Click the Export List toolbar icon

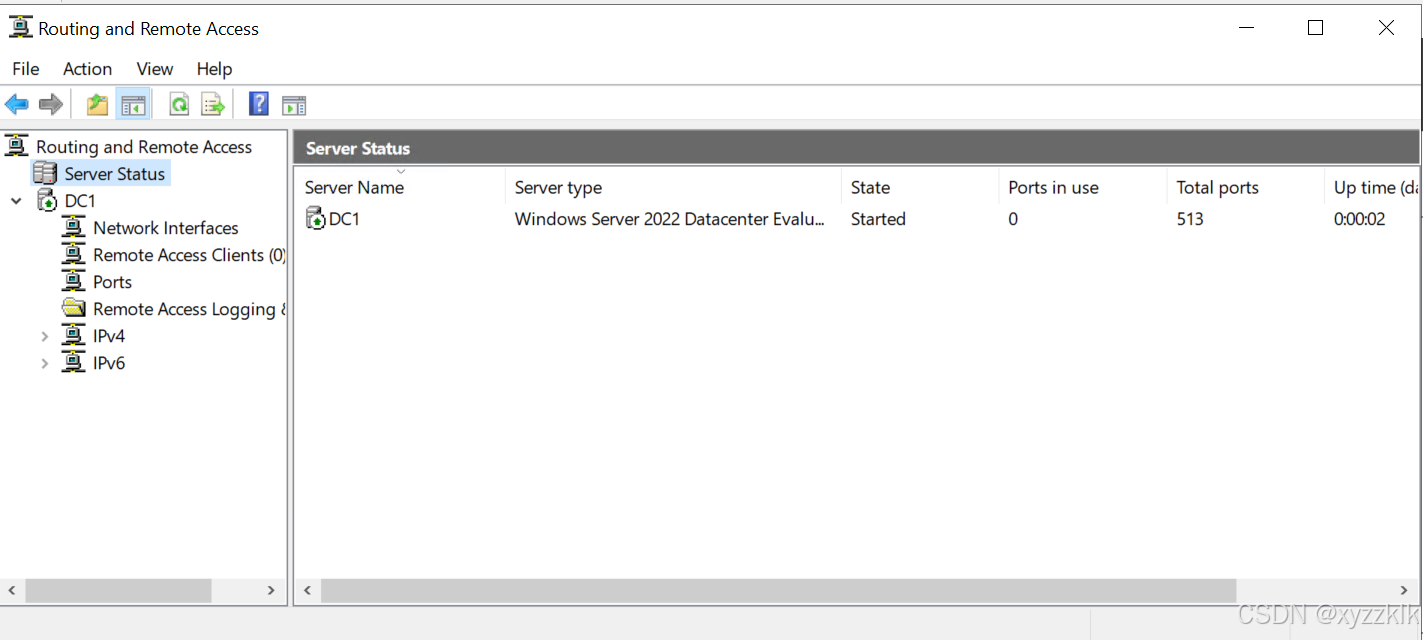click(x=213, y=104)
